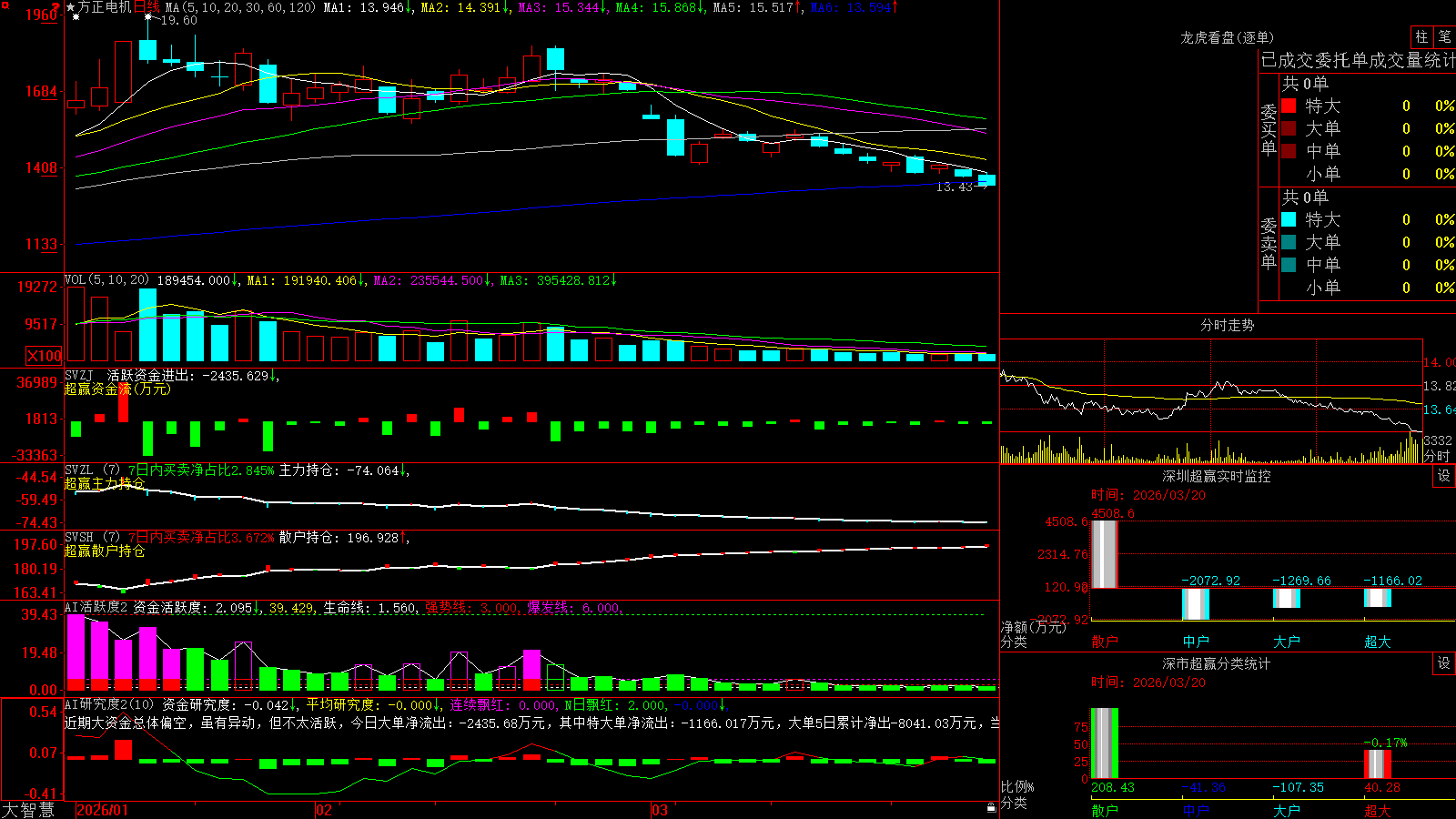
Task: Select the 龙虎看盘(逐单) panel title
Action: point(1227,37)
